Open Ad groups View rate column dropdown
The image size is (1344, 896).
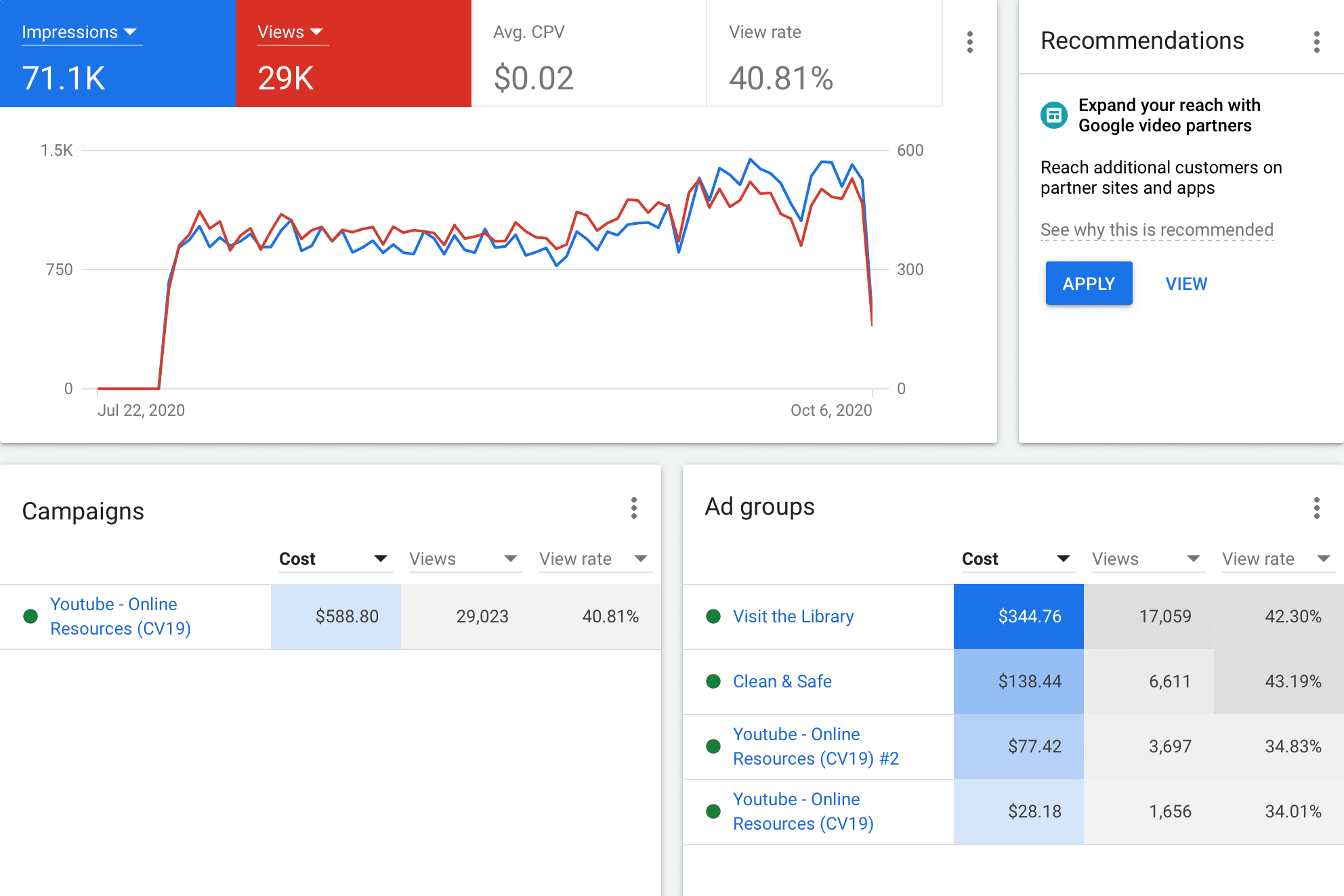tap(1278, 559)
